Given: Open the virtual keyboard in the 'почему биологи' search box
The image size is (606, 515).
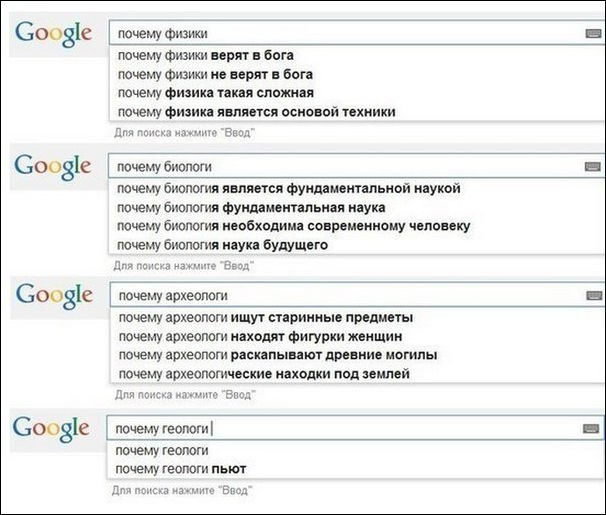Looking at the screenshot, I should click(x=591, y=166).
